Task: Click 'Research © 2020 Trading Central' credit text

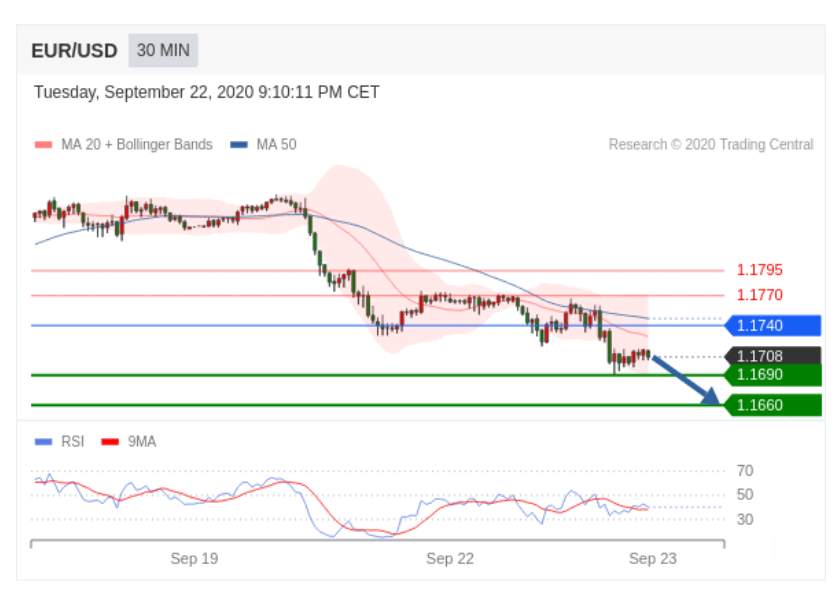Action: (x=711, y=145)
